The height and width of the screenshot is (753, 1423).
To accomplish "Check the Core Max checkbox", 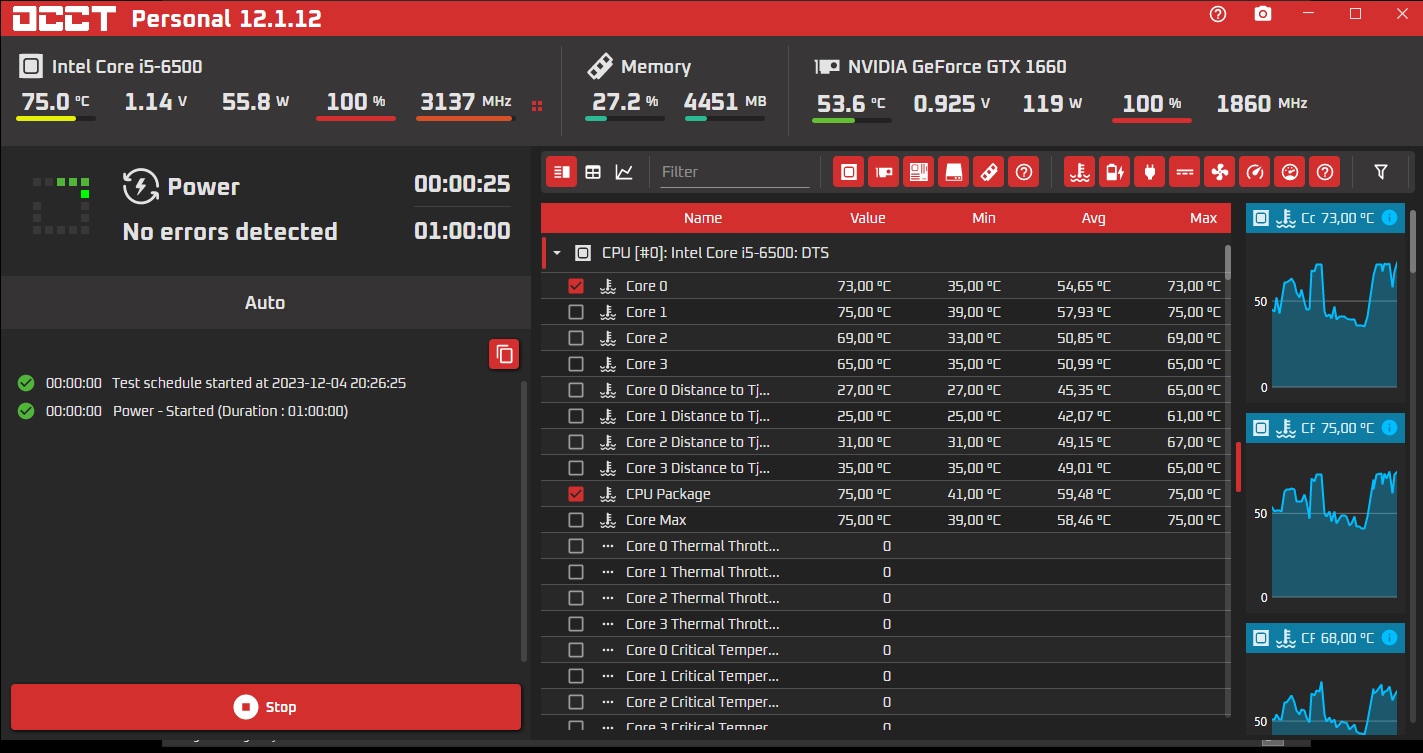I will pos(576,520).
